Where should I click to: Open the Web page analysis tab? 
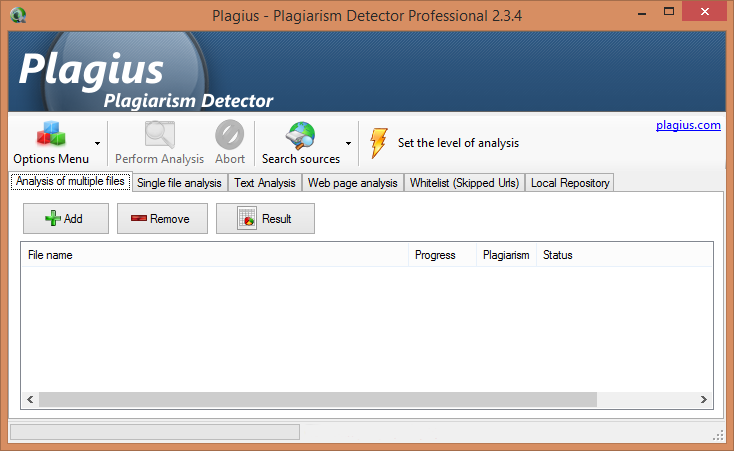pos(352,183)
